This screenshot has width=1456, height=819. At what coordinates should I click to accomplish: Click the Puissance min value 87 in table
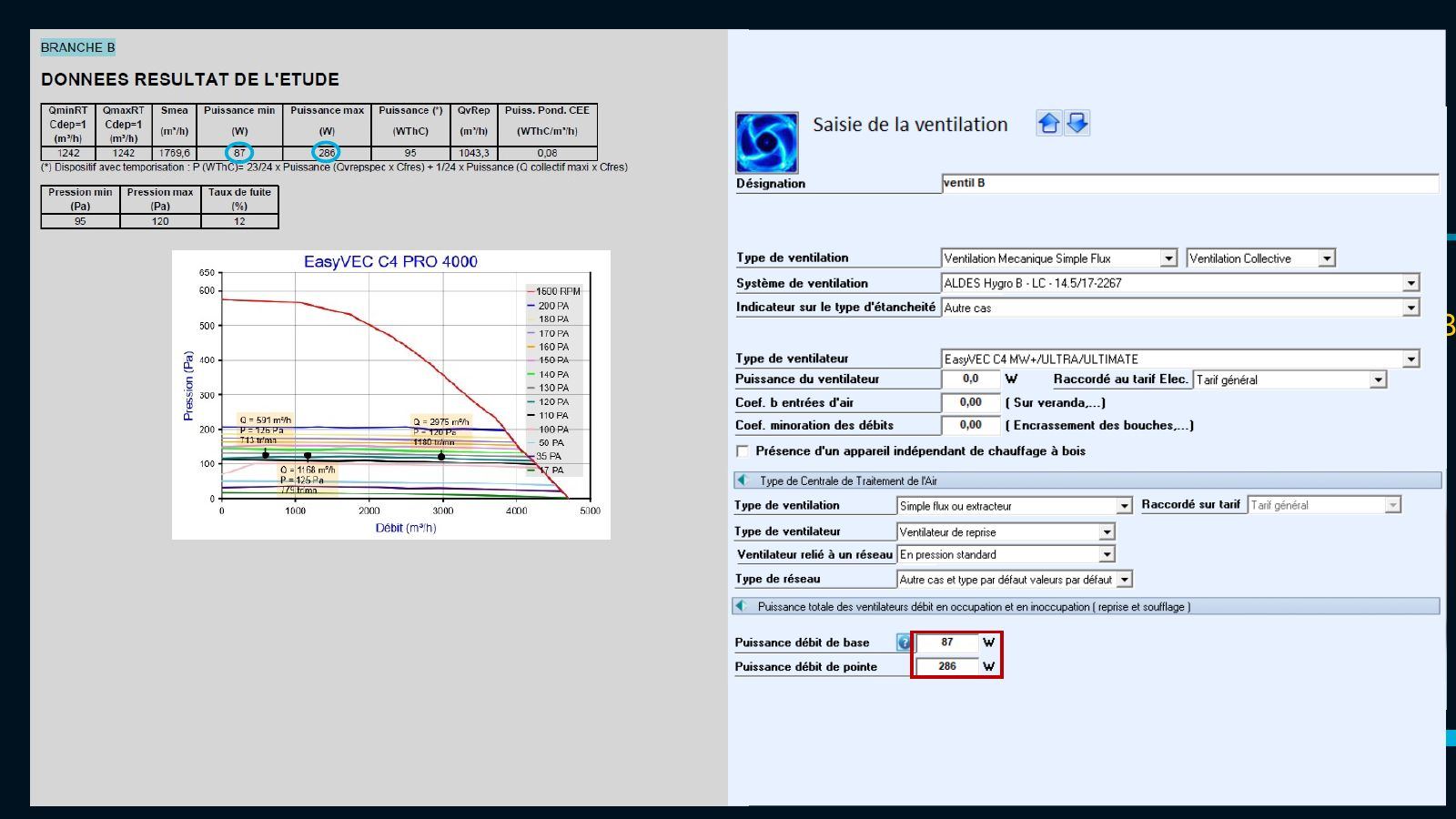[x=239, y=153]
